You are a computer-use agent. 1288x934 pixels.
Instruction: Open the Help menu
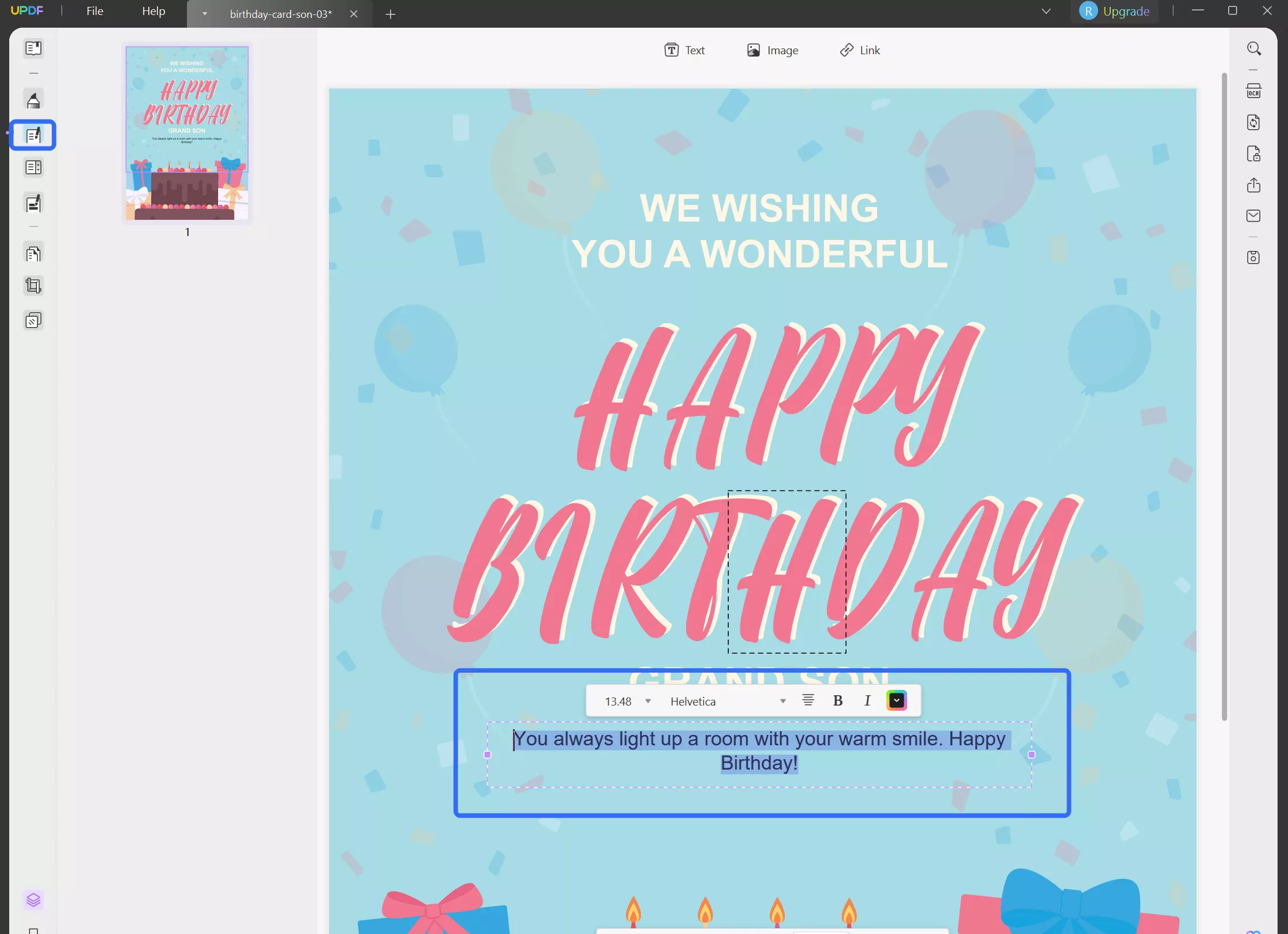[x=153, y=11]
